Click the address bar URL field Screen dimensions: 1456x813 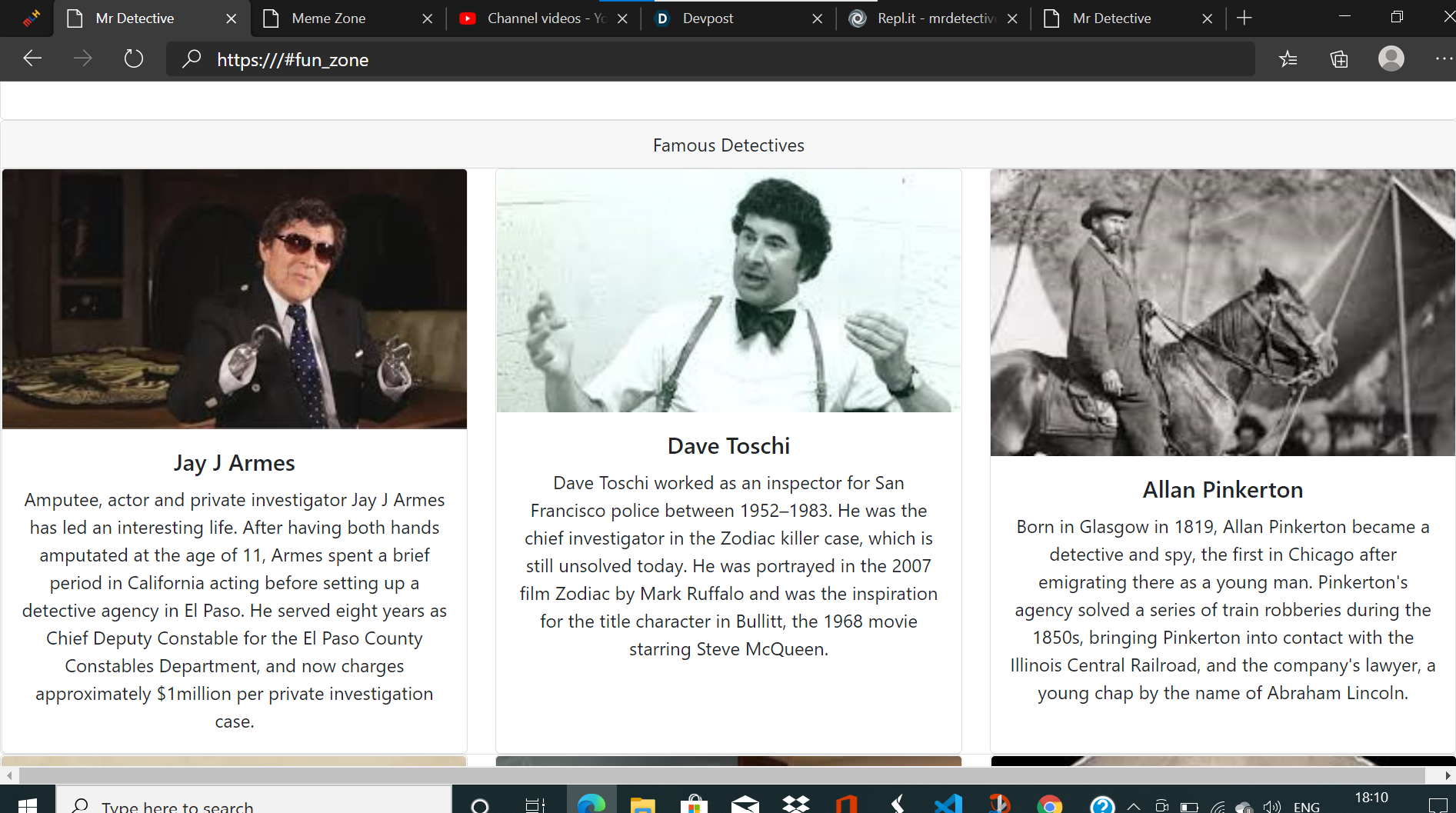click(x=710, y=59)
